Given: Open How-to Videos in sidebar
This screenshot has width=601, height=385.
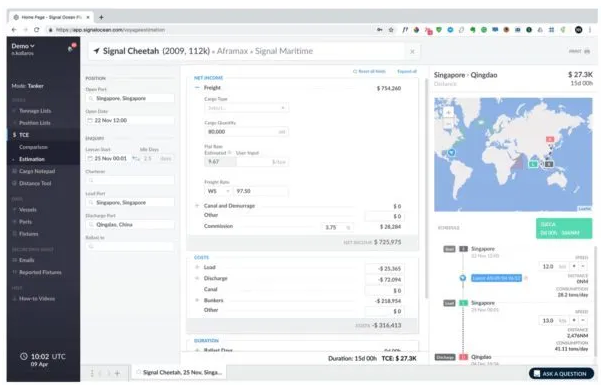Looking at the screenshot, I should click(x=37, y=299).
